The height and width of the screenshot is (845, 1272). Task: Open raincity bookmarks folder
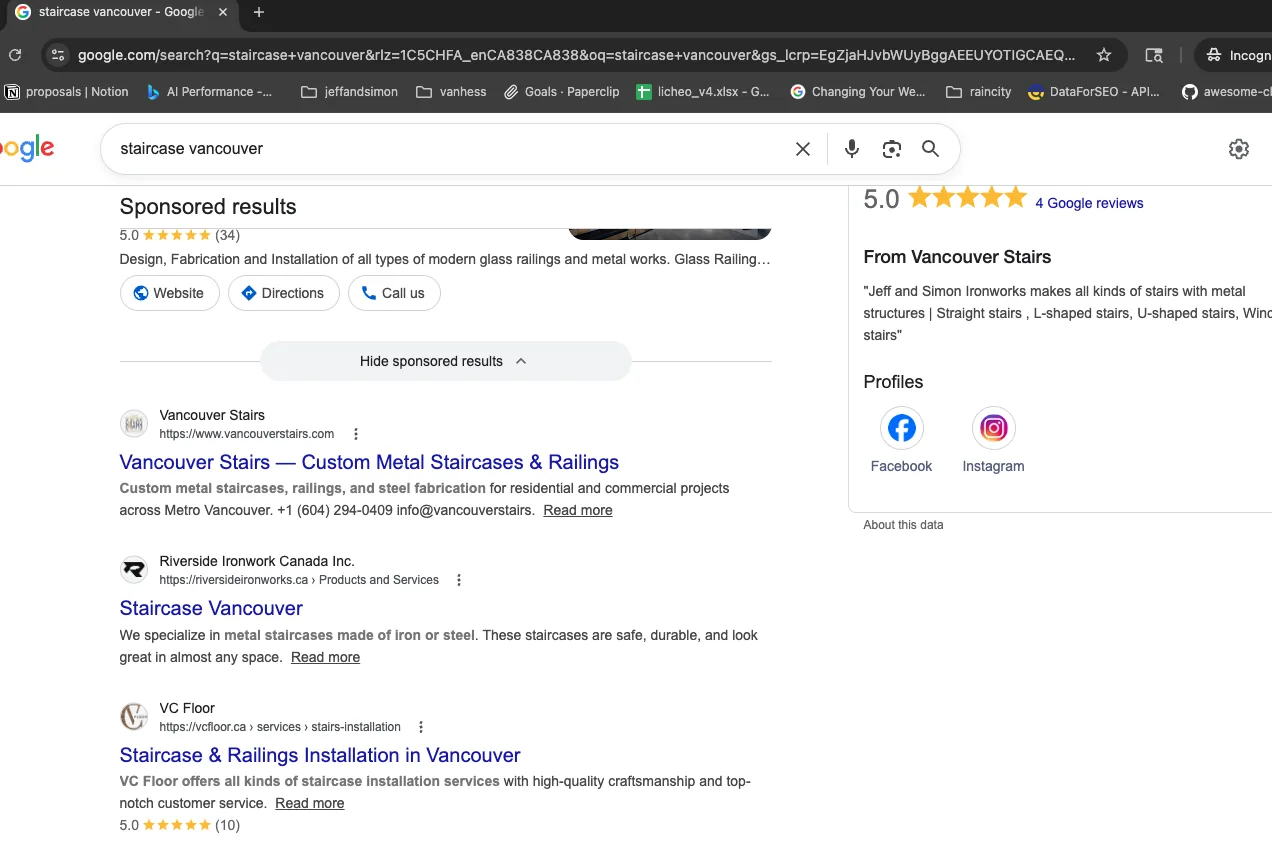979,91
